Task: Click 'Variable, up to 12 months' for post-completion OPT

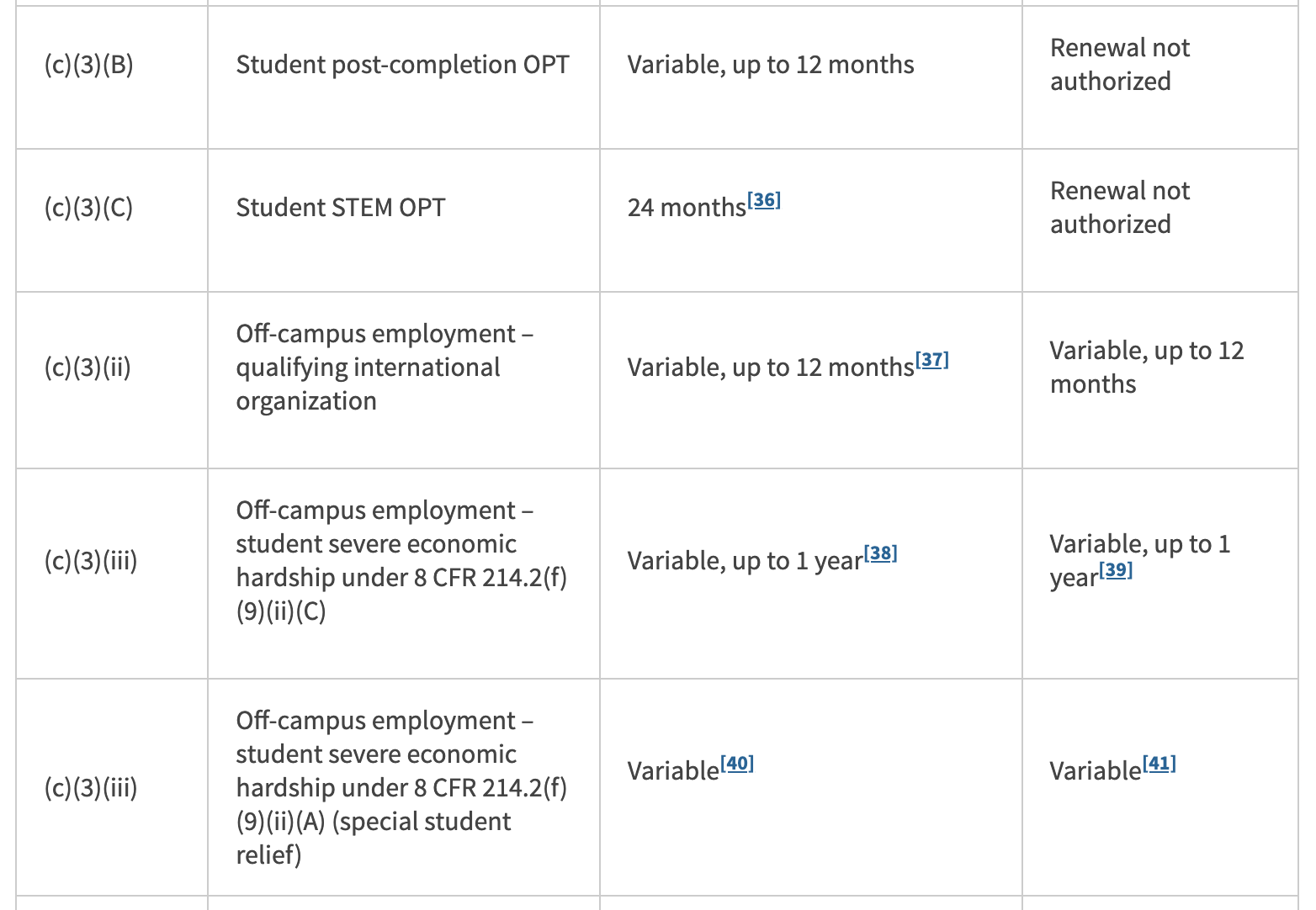Action: click(770, 65)
